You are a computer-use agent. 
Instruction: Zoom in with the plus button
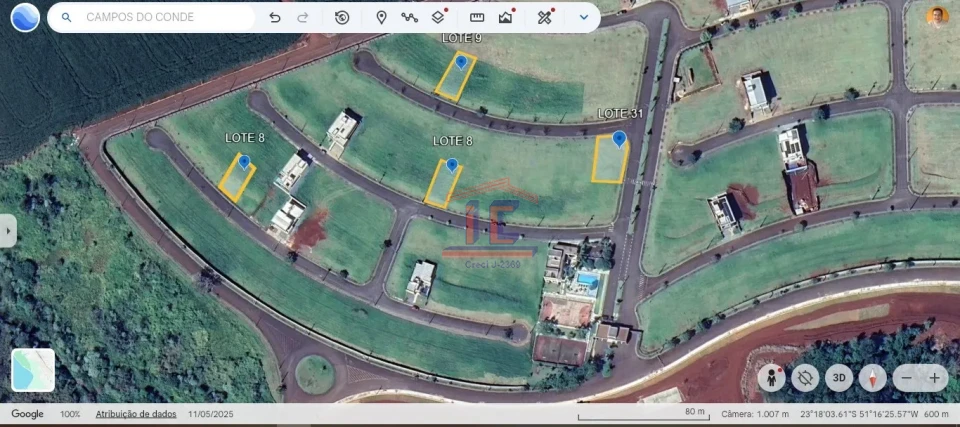tap(935, 378)
